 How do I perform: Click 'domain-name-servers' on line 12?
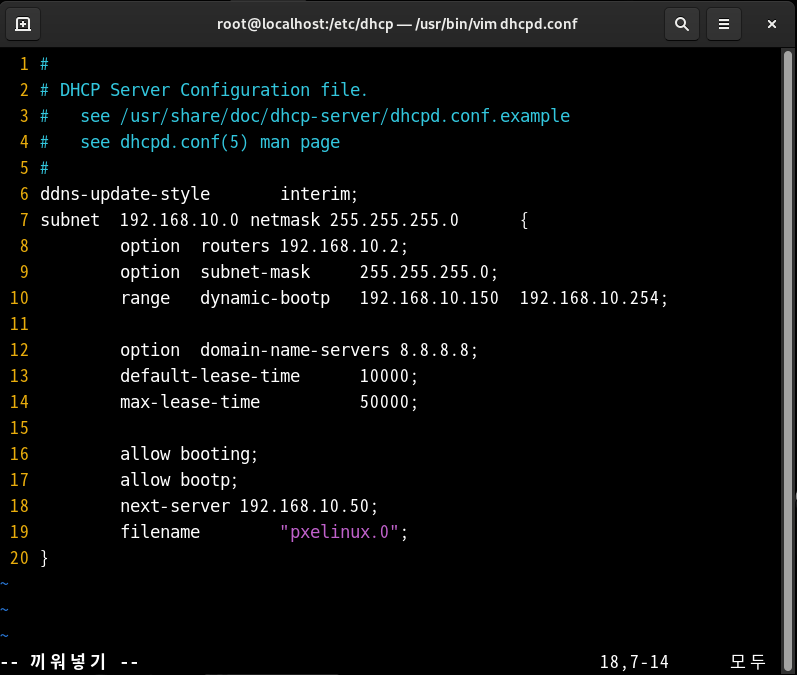295,350
